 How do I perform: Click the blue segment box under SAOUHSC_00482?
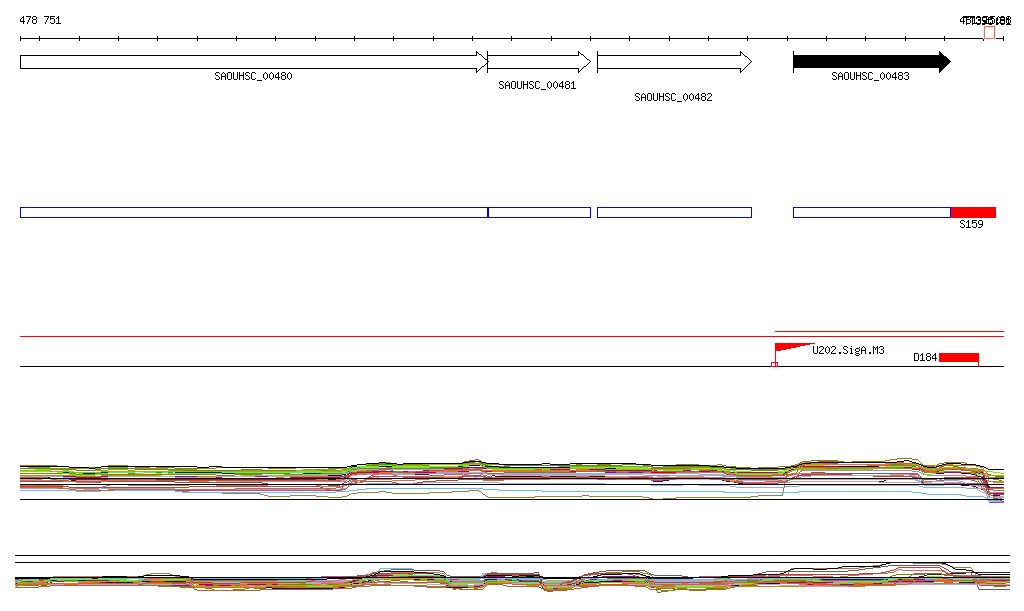click(673, 212)
